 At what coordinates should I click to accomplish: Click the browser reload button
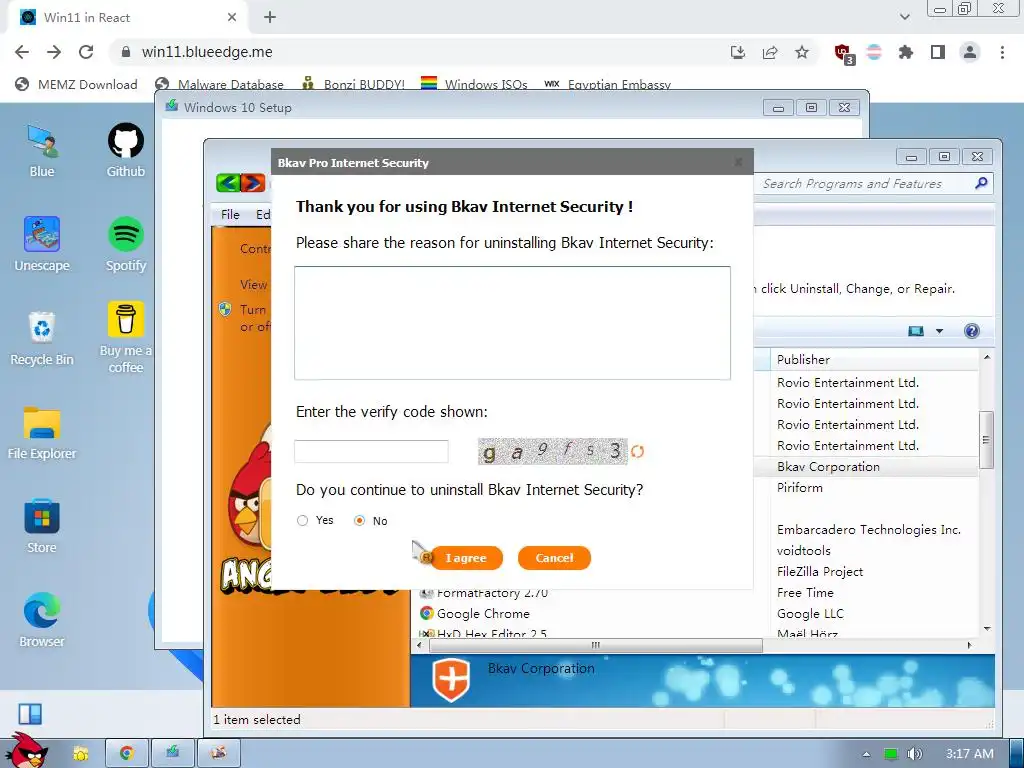click(86, 52)
